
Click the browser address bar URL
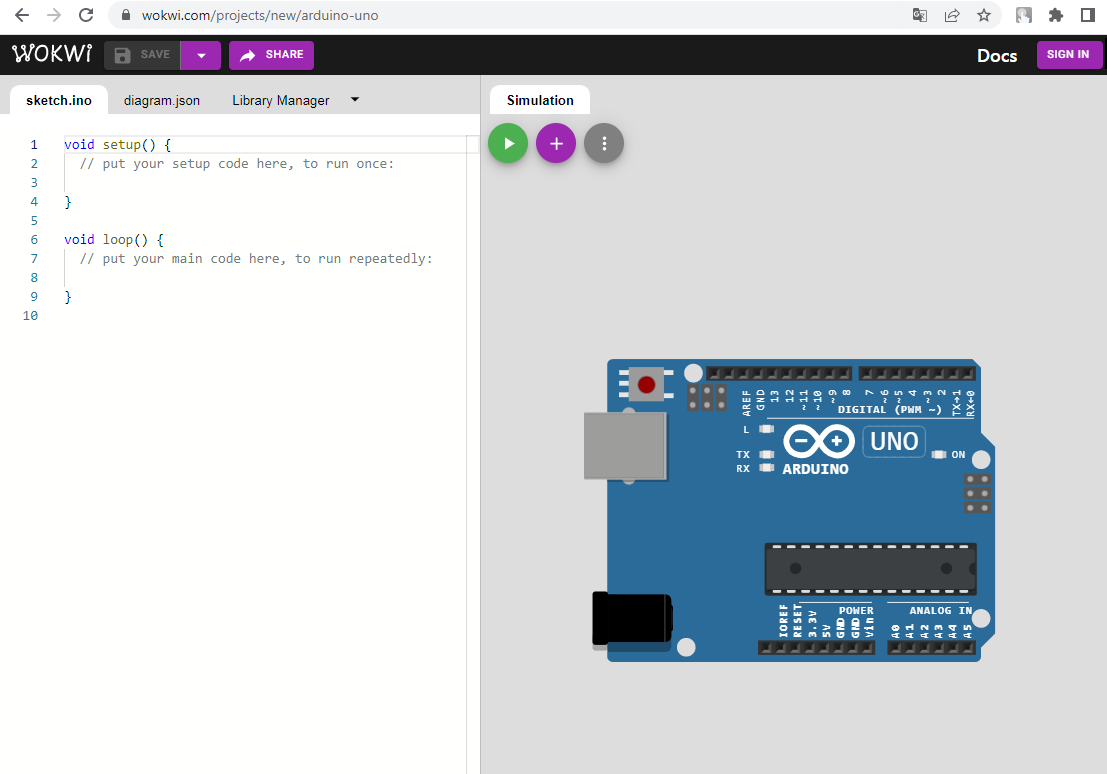tap(260, 16)
